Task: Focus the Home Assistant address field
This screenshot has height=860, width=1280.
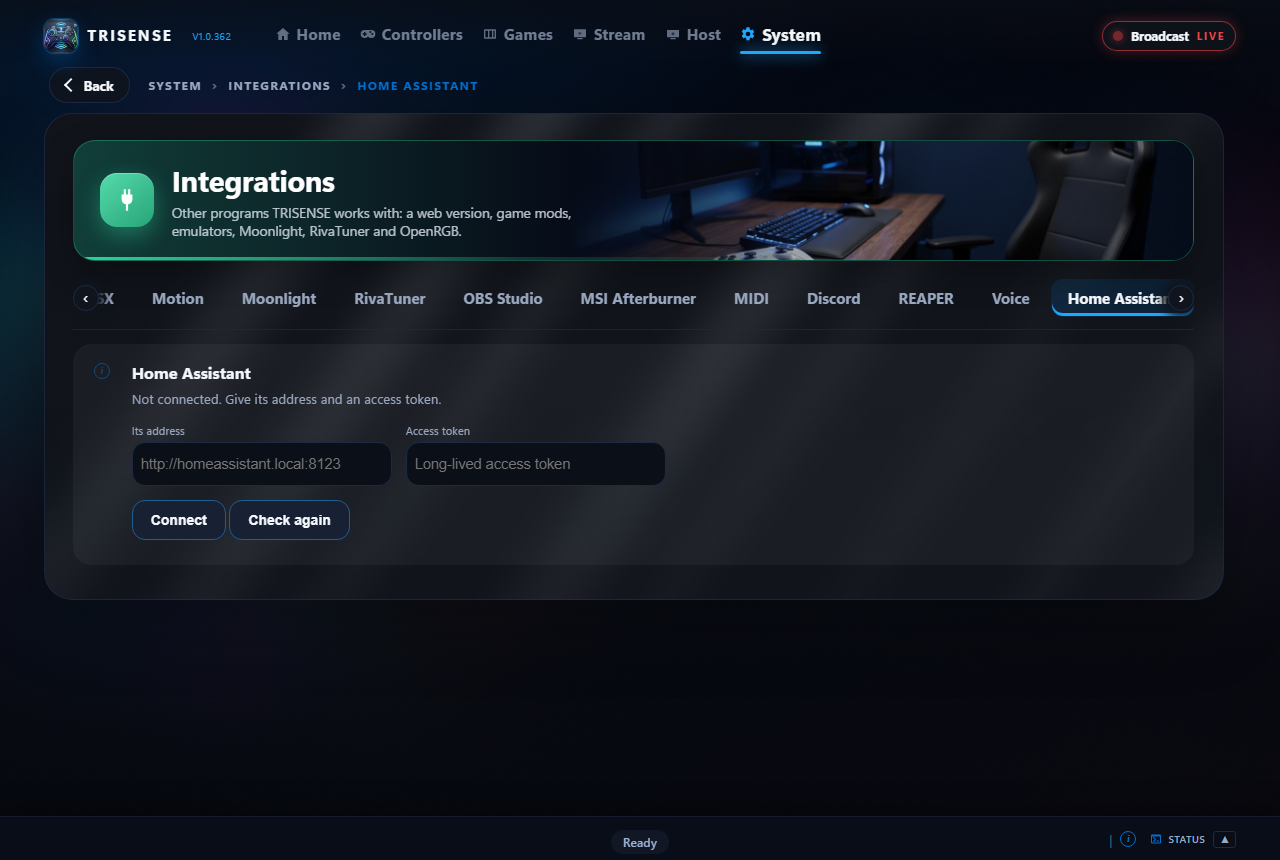Action: [x=262, y=464]
